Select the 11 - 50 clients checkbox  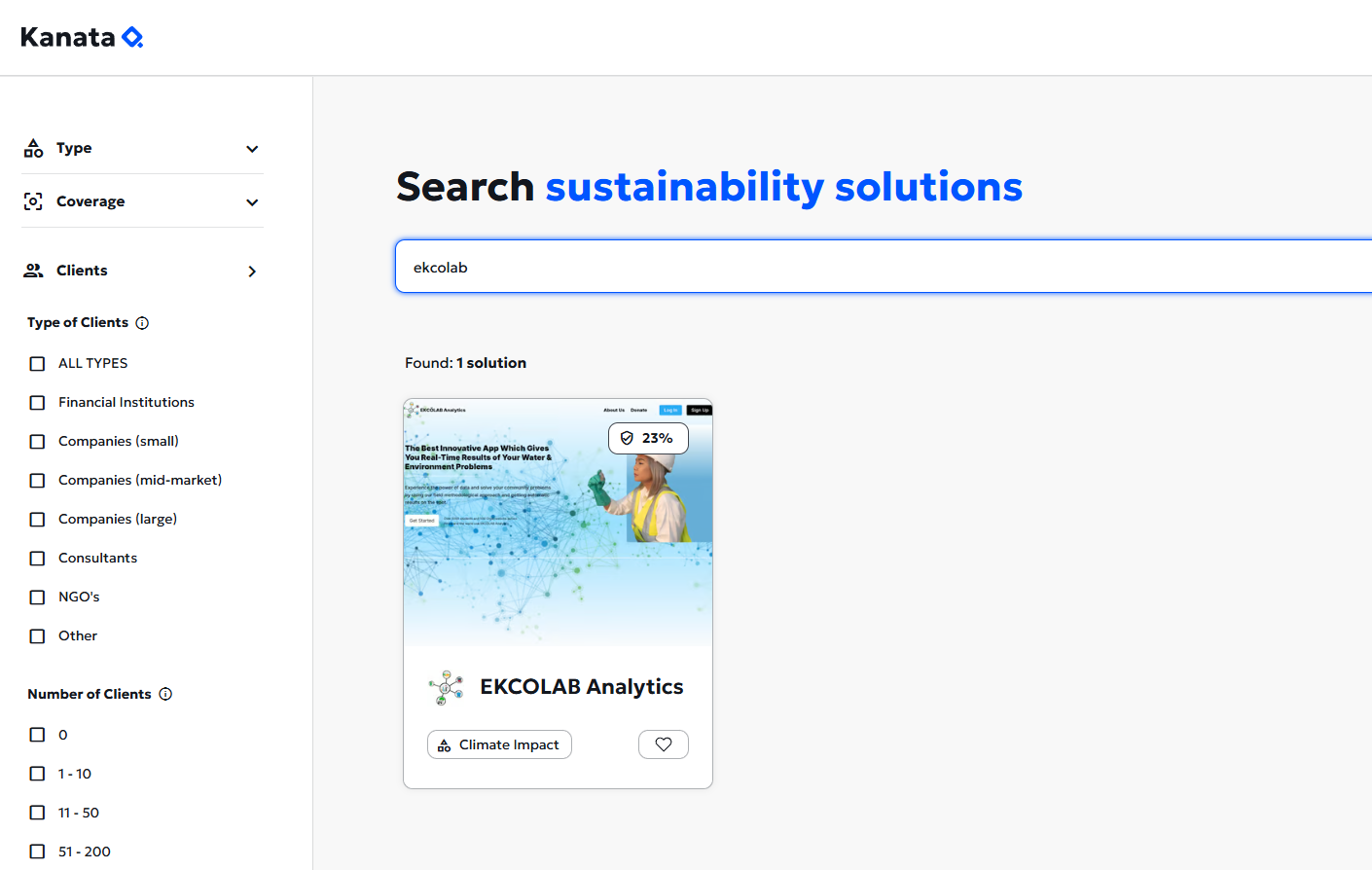(38, 813)
